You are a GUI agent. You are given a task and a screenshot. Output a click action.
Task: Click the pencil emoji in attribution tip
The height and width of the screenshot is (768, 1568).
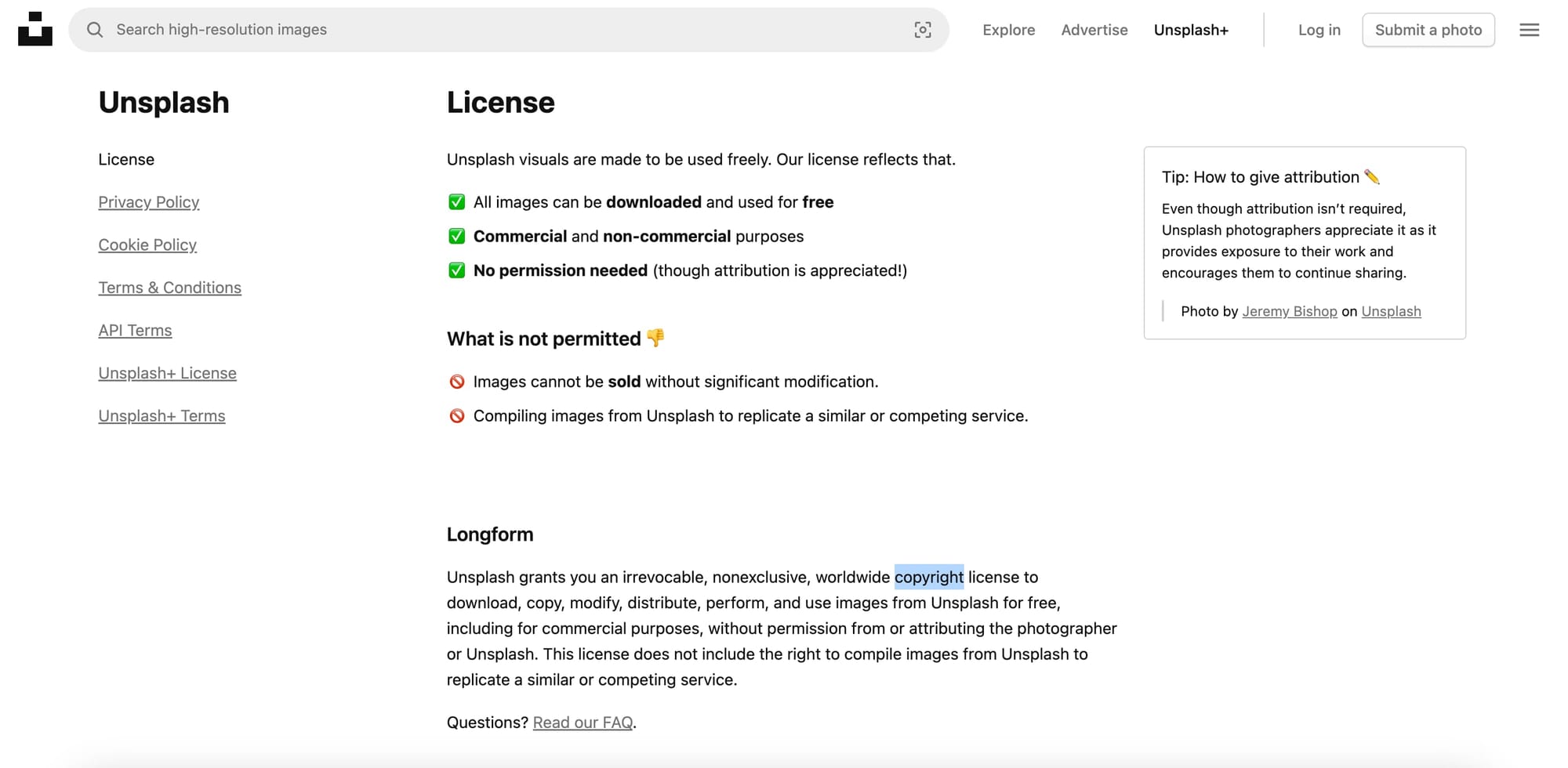1371,176
